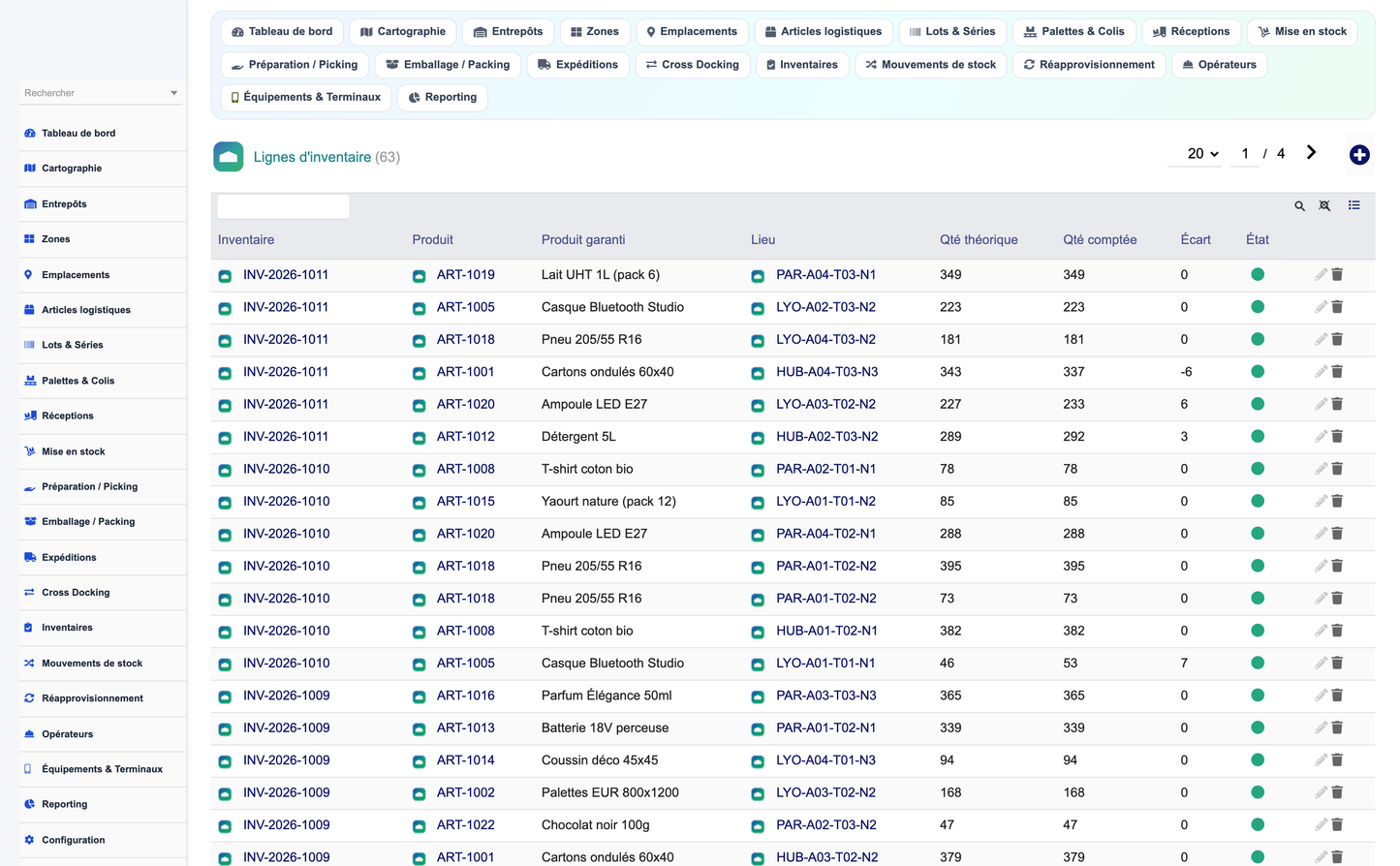Sort by Qté théorique column header
Viewport: 1400px width, 866px height.
point(979,240)
